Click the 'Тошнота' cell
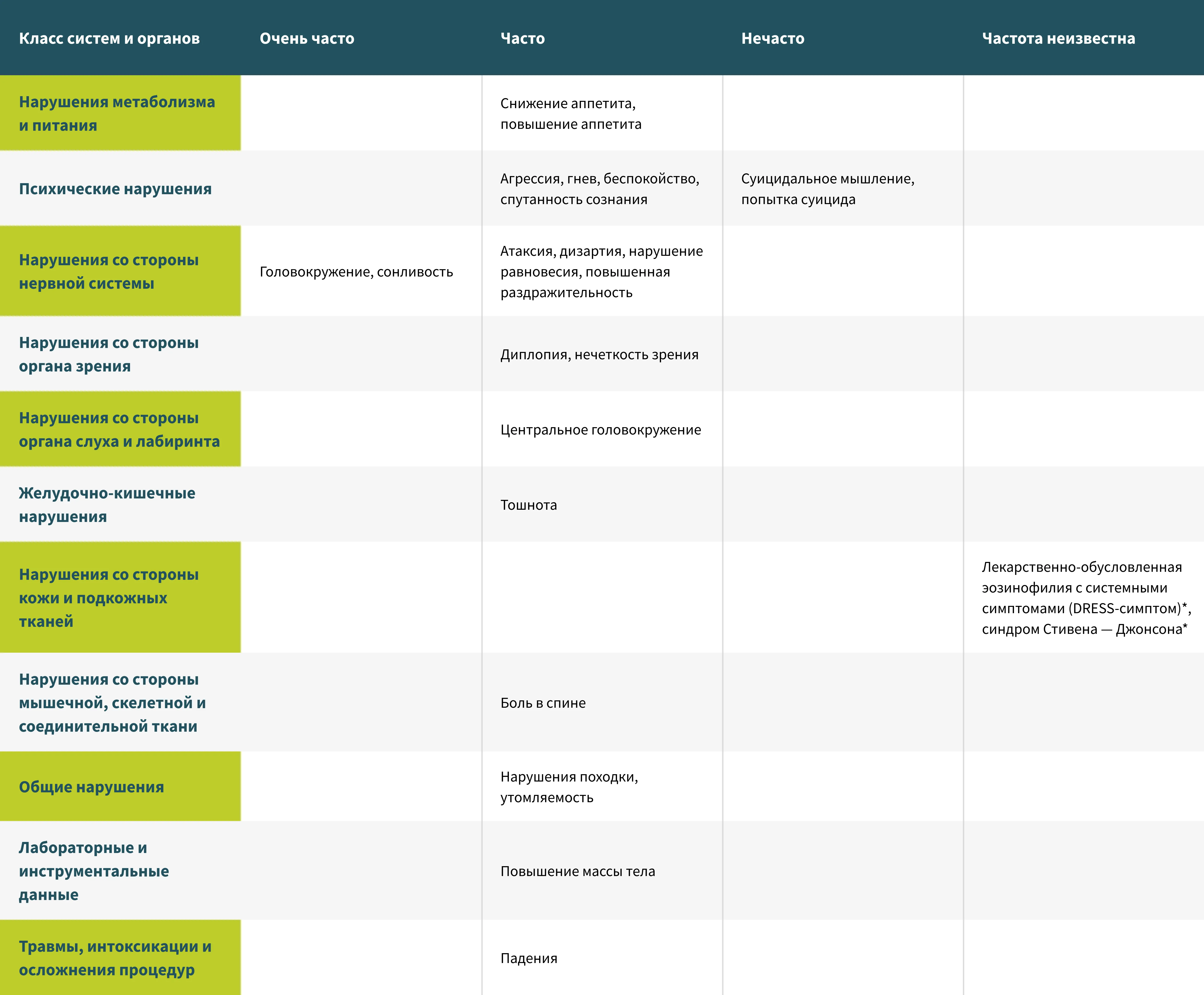The height and width of the screenshot is (995, 1204). [528, 505]
